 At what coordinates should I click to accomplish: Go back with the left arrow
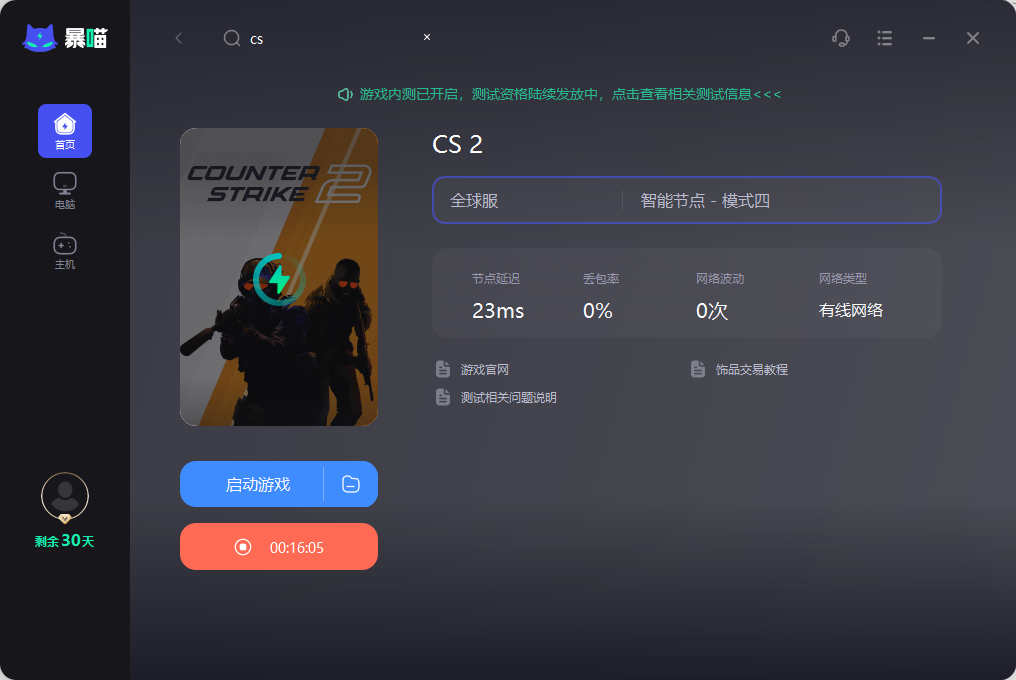pyautogui.click(x=179, y=38)
